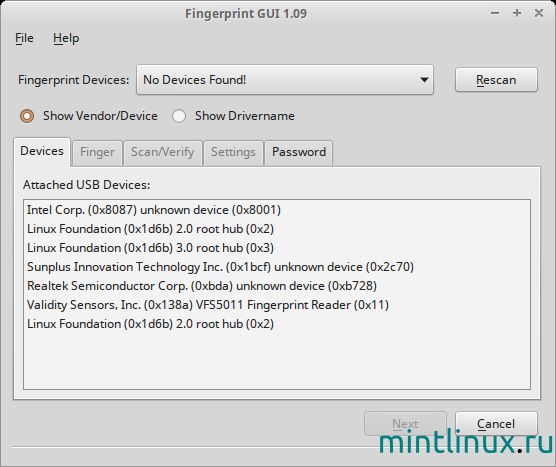Select Validity Sensors VFS5011 Fingerprint Reader entry
Screen dimensions: 556x467
pos(208,305)
